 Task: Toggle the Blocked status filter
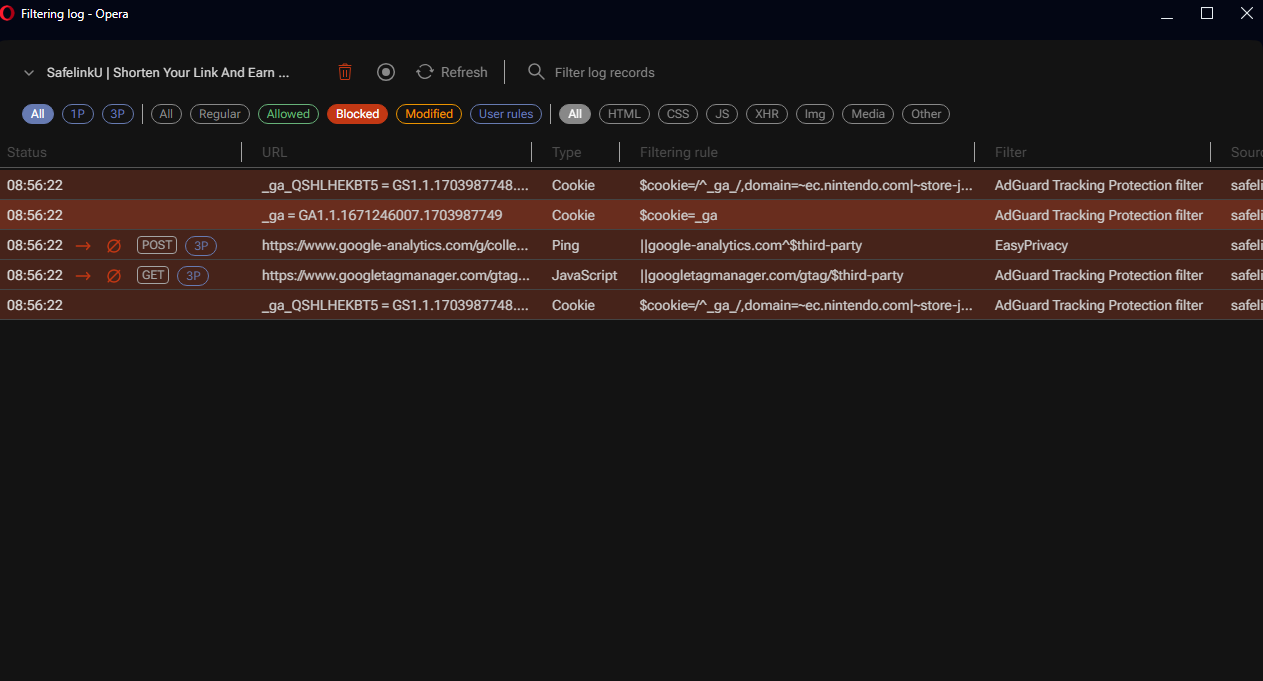357,114
